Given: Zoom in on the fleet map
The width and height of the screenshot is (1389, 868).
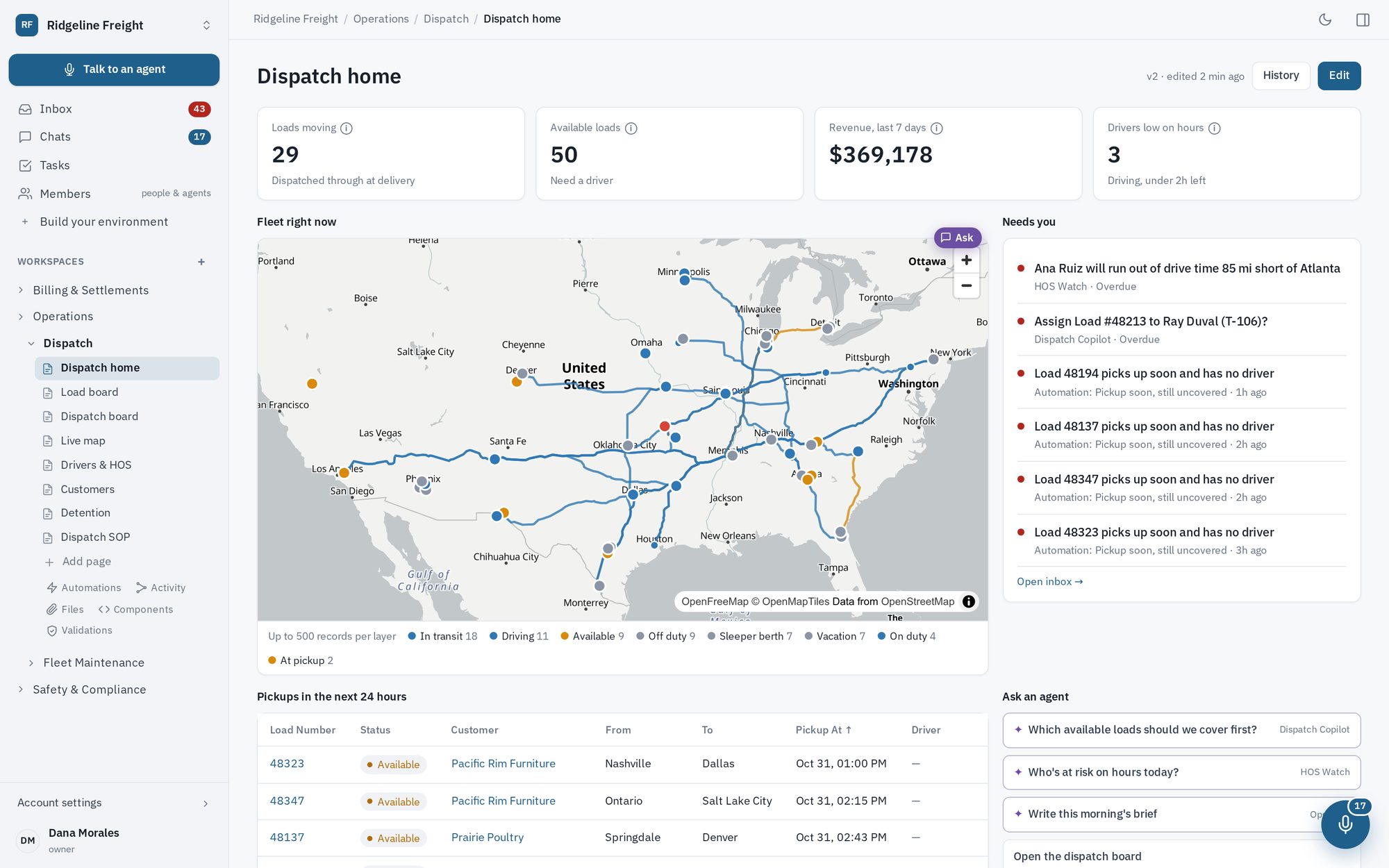Looking at the screenshot, I should (966, 260).
